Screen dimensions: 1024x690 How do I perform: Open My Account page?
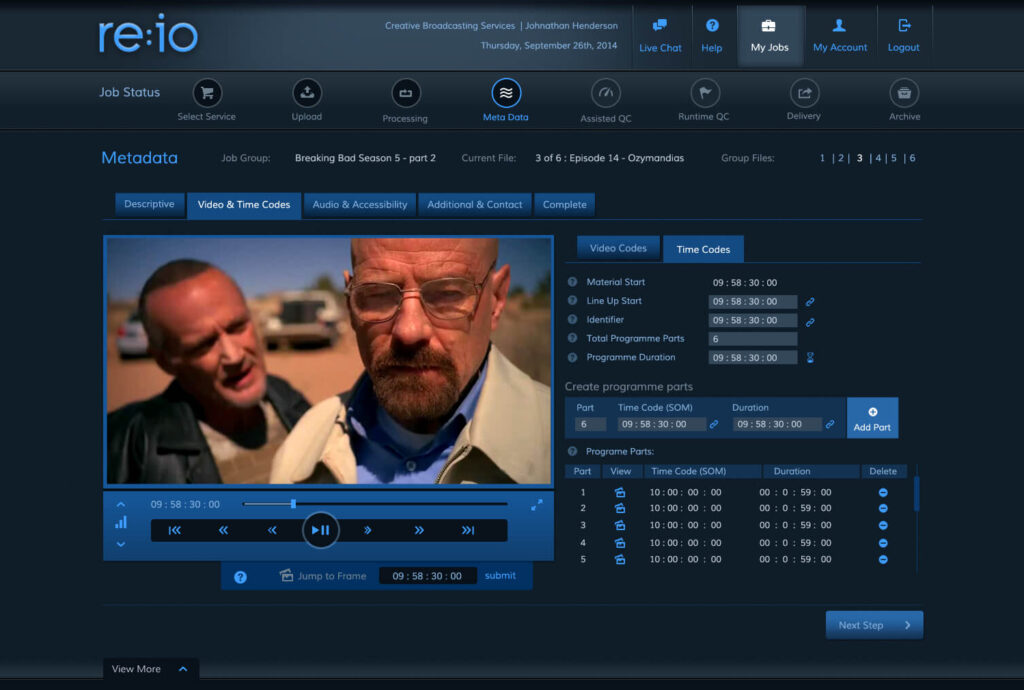click(840, 36)
